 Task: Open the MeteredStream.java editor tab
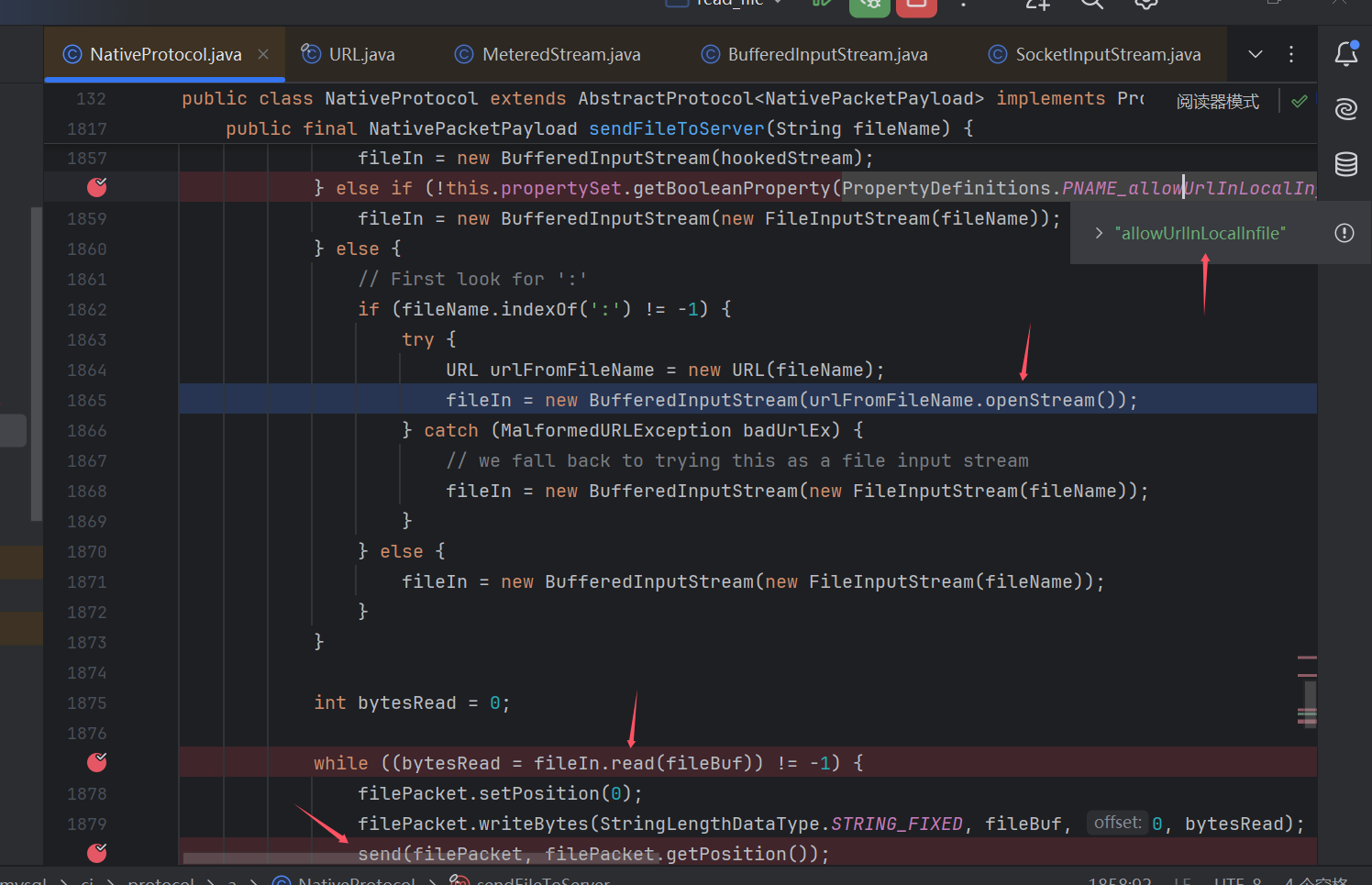pos(548,54)
